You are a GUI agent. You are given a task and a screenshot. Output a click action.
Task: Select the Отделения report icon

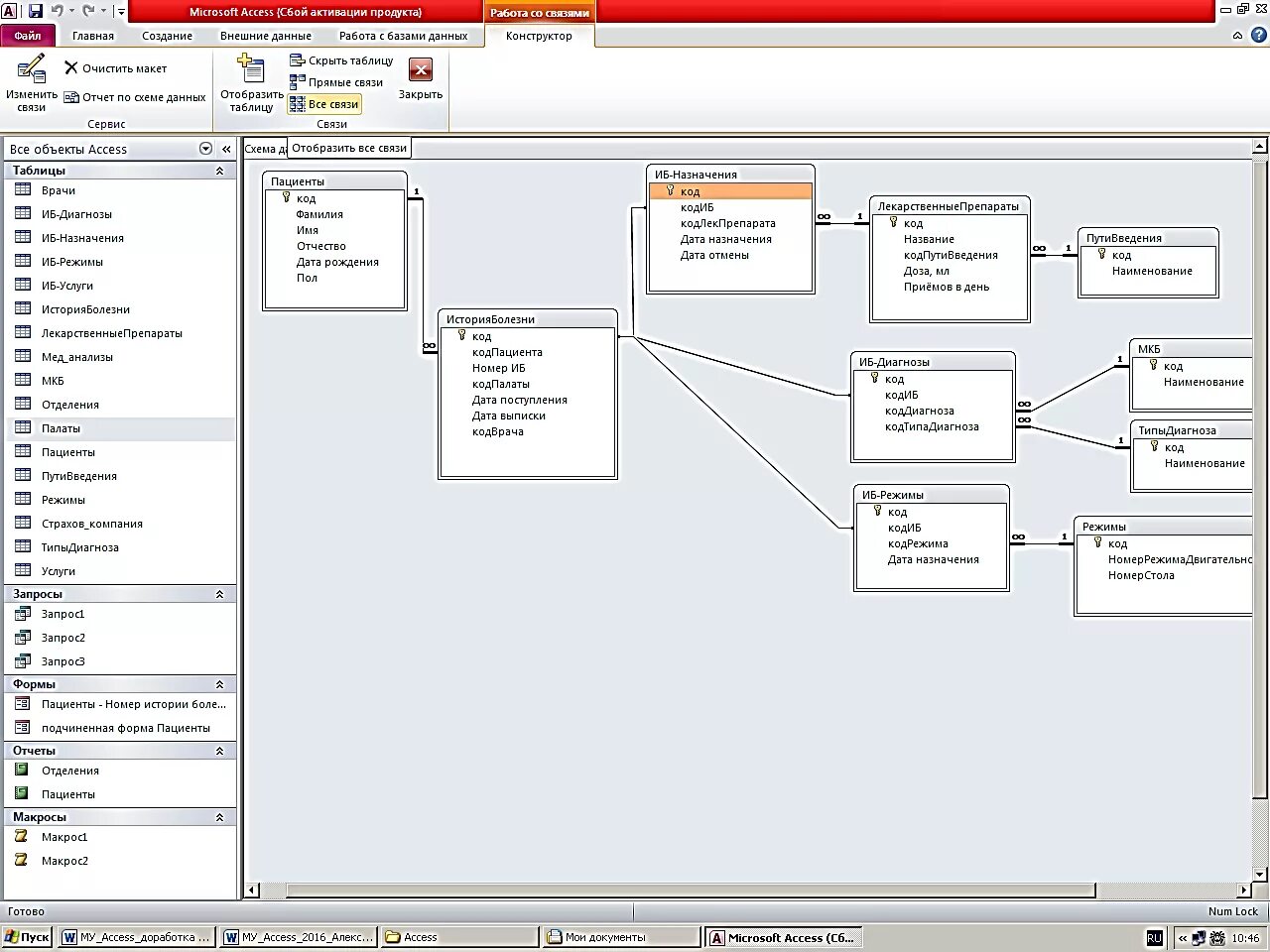[22, 771]
